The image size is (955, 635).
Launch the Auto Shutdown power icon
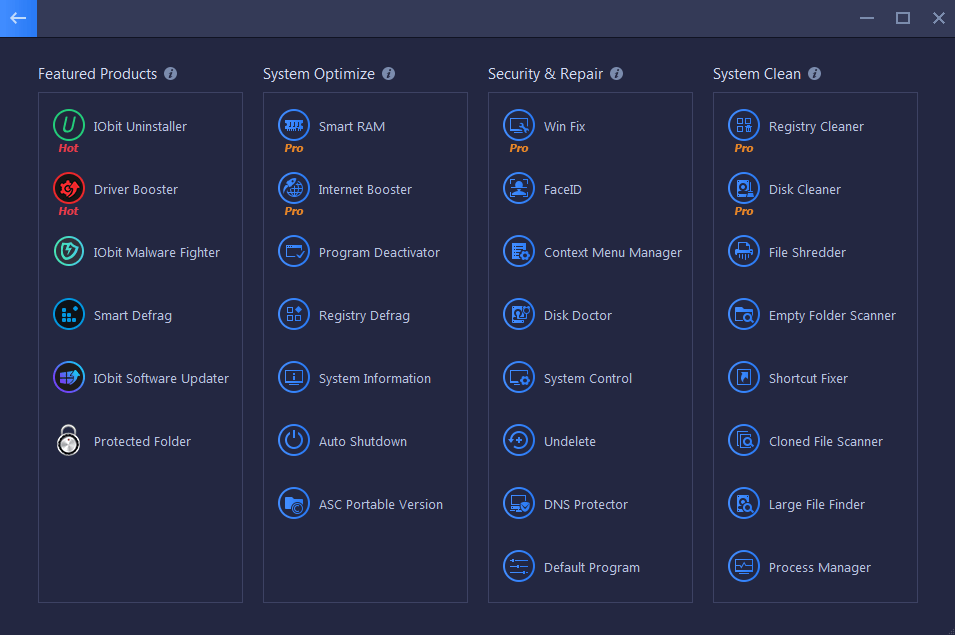coord(294,440)
